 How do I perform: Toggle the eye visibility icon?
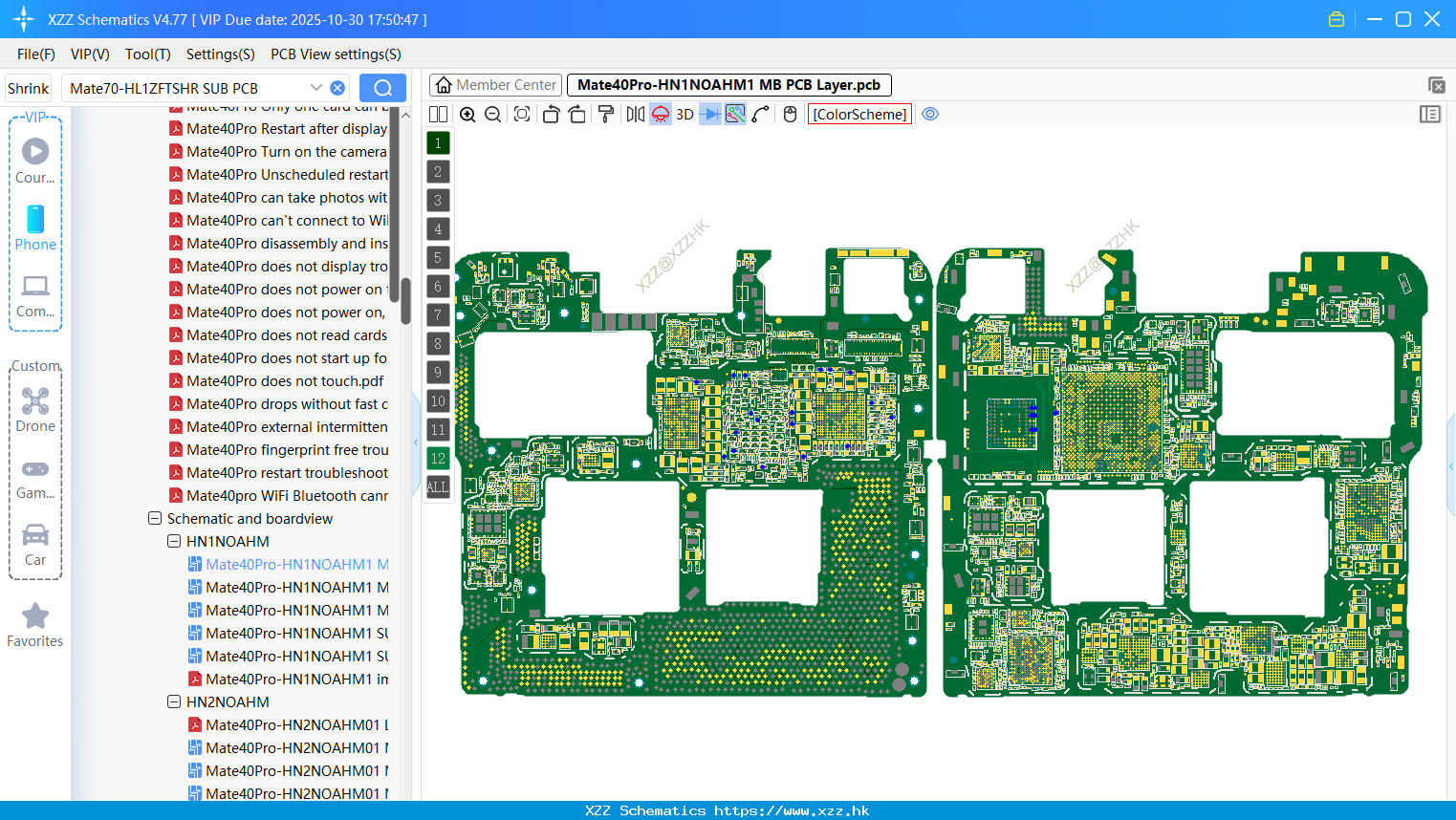pyautogui.click(x=930, y=114)
